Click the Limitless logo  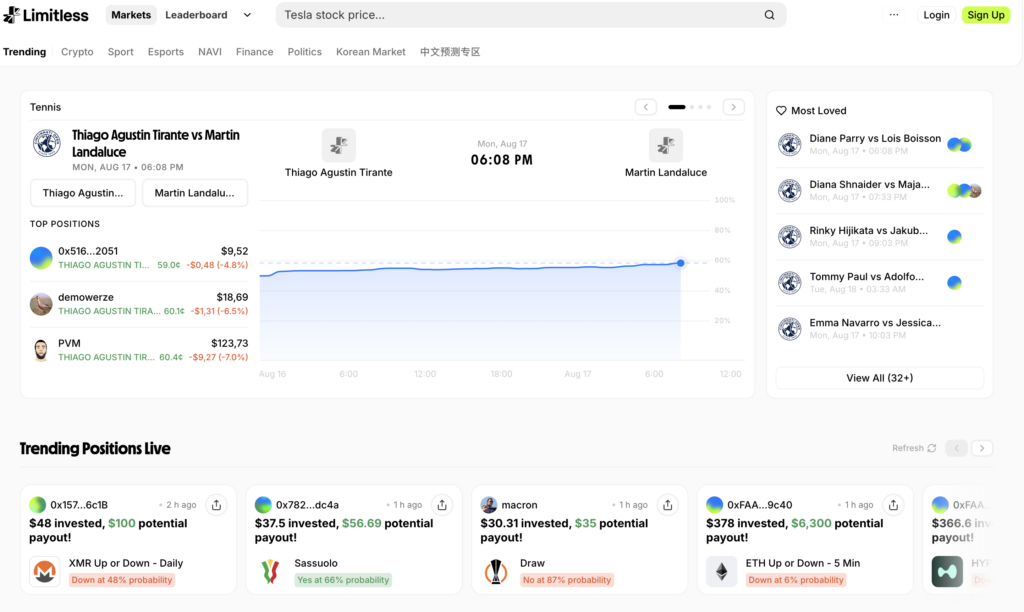click(x=46, y=15)
